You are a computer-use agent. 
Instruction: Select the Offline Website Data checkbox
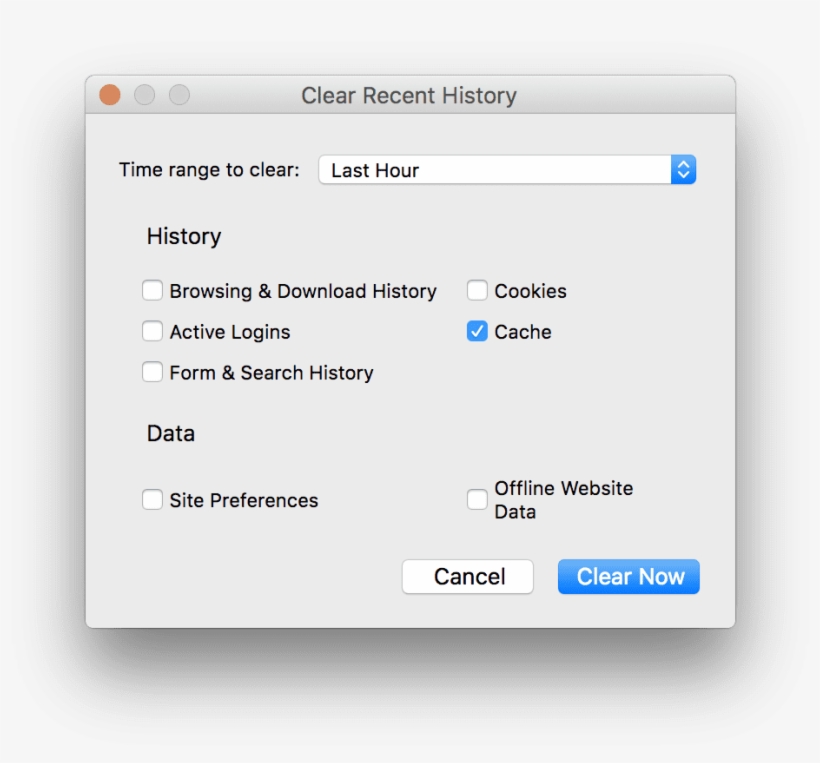point(477,500)
